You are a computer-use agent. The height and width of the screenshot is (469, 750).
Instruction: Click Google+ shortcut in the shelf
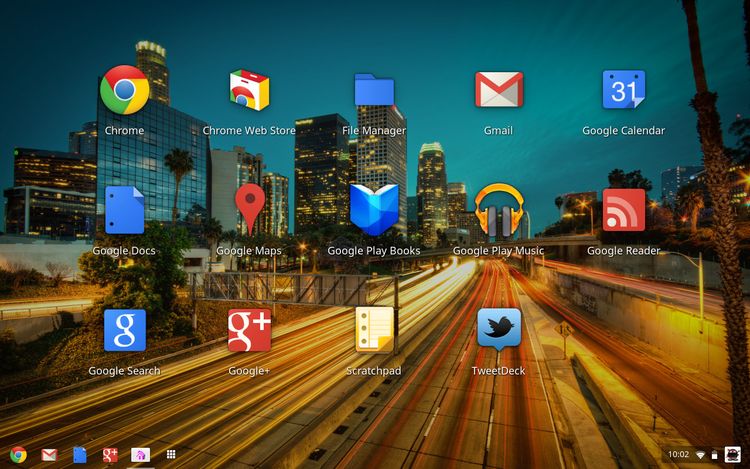point(110,455)
